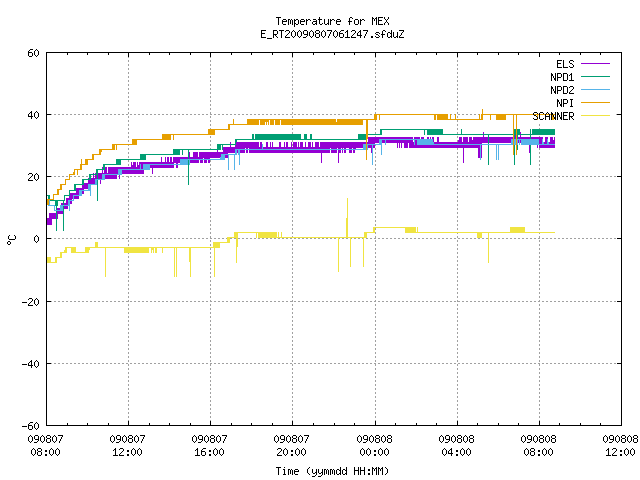Click the y-axis label -60
Screen dimensions: 640x480
point(31,426)
